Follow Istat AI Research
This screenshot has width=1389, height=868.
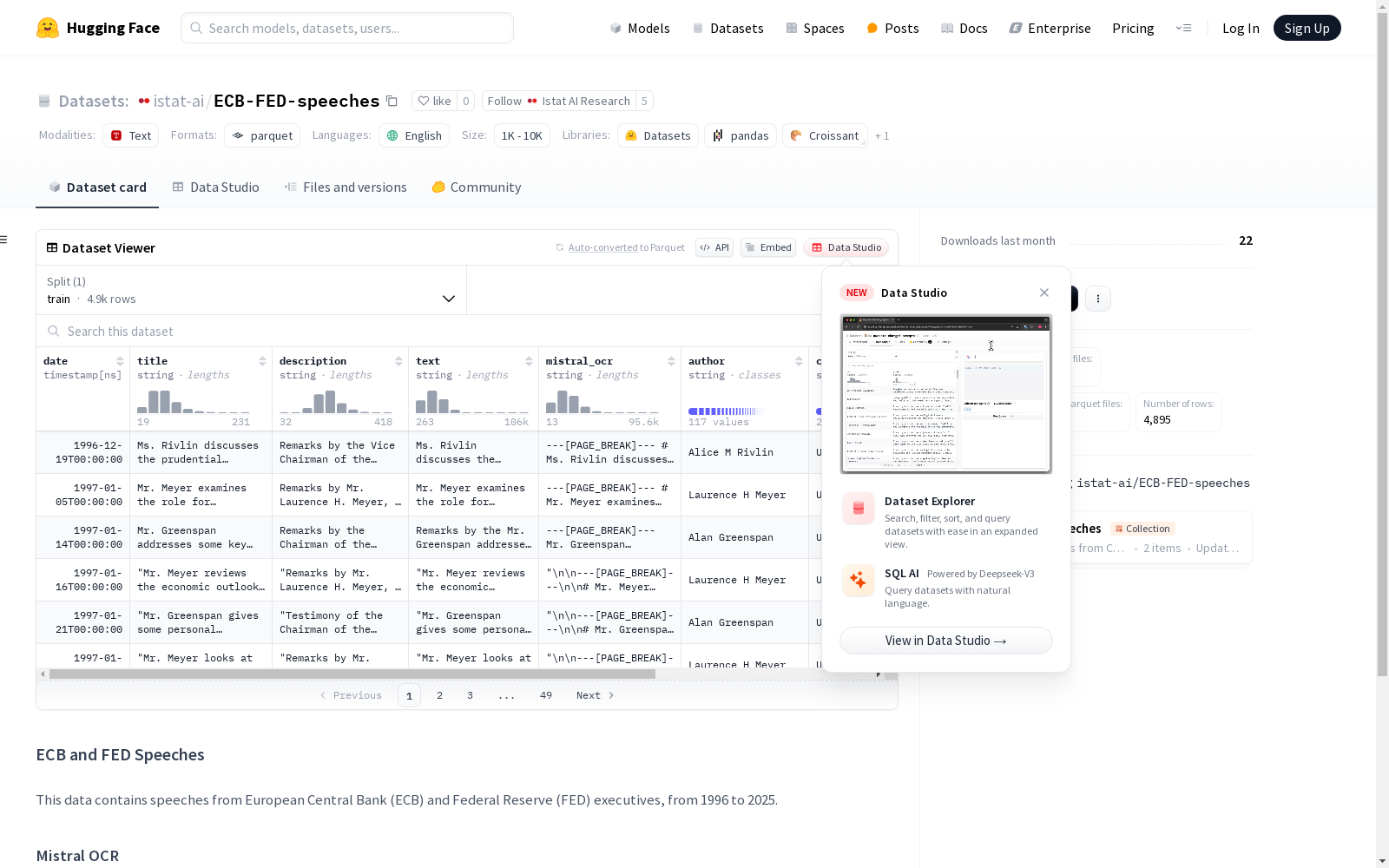tap(558, 101)
